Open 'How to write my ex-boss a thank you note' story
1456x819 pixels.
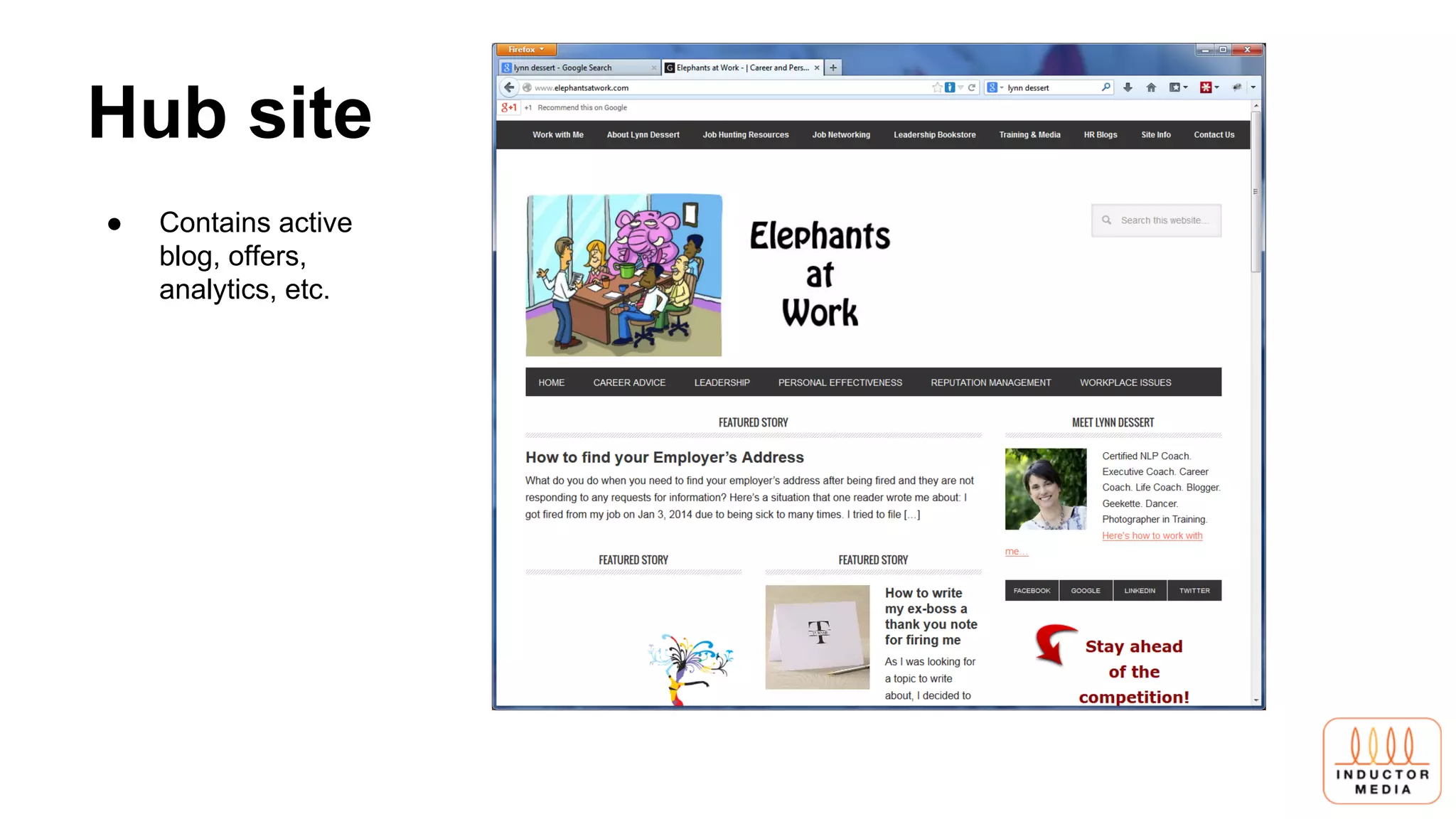931,616
